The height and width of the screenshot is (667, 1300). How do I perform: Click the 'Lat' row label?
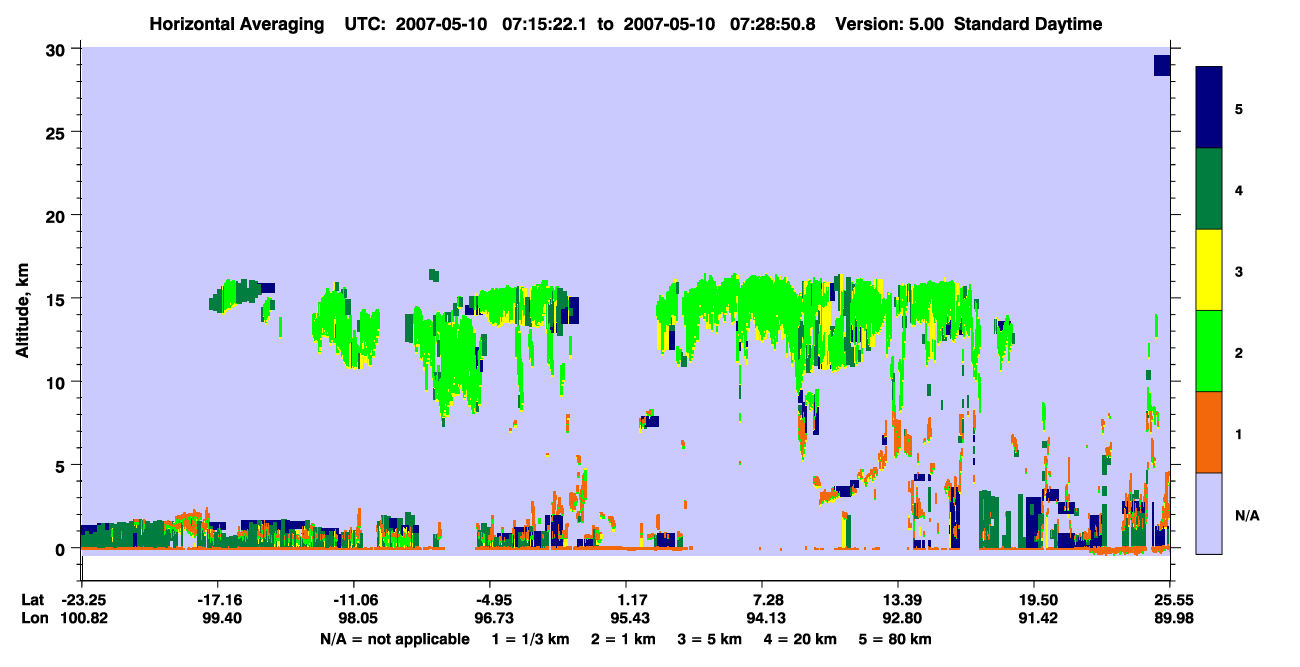[33, 600]
